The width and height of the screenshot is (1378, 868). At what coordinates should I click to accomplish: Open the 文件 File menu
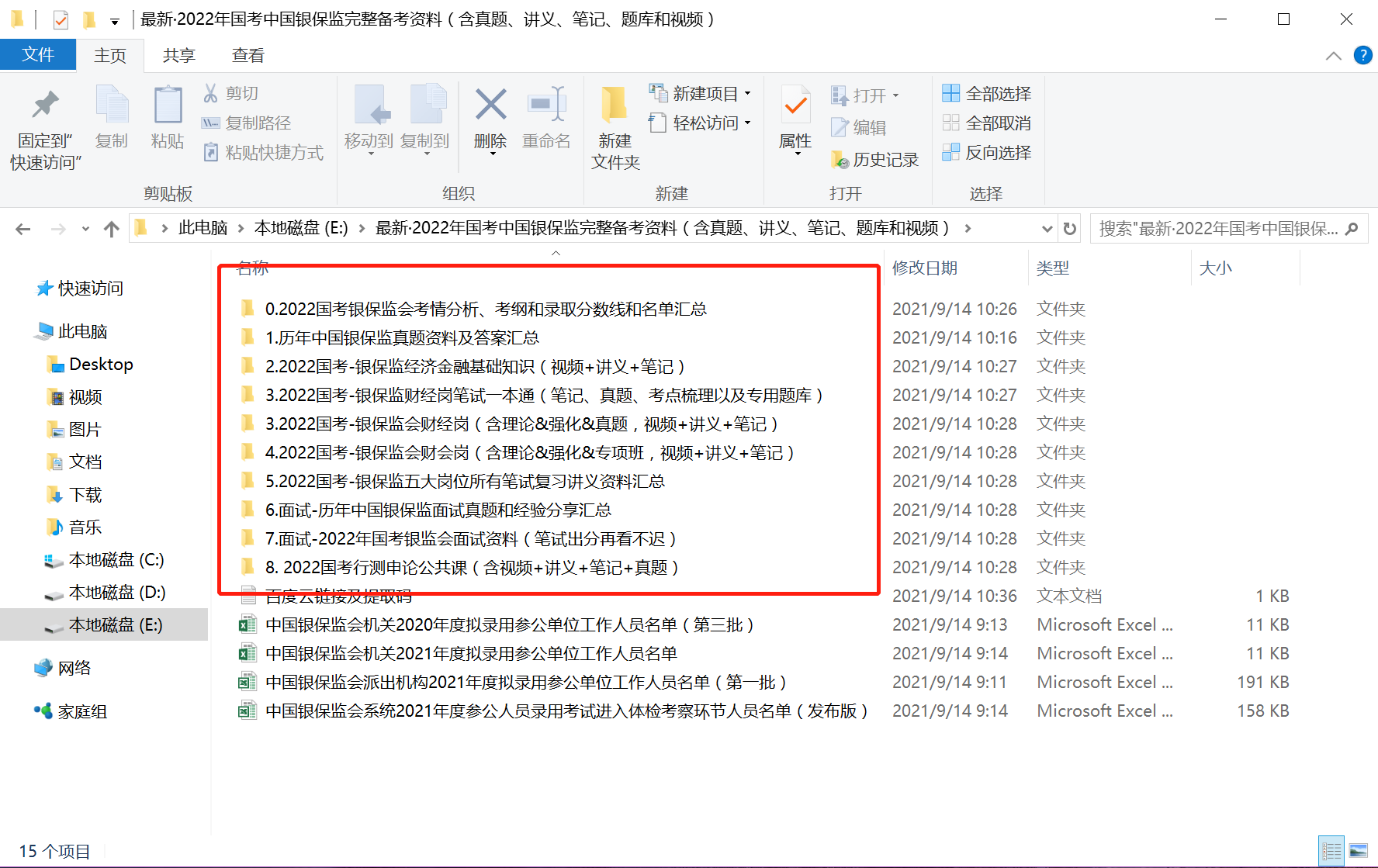(38, 54)
